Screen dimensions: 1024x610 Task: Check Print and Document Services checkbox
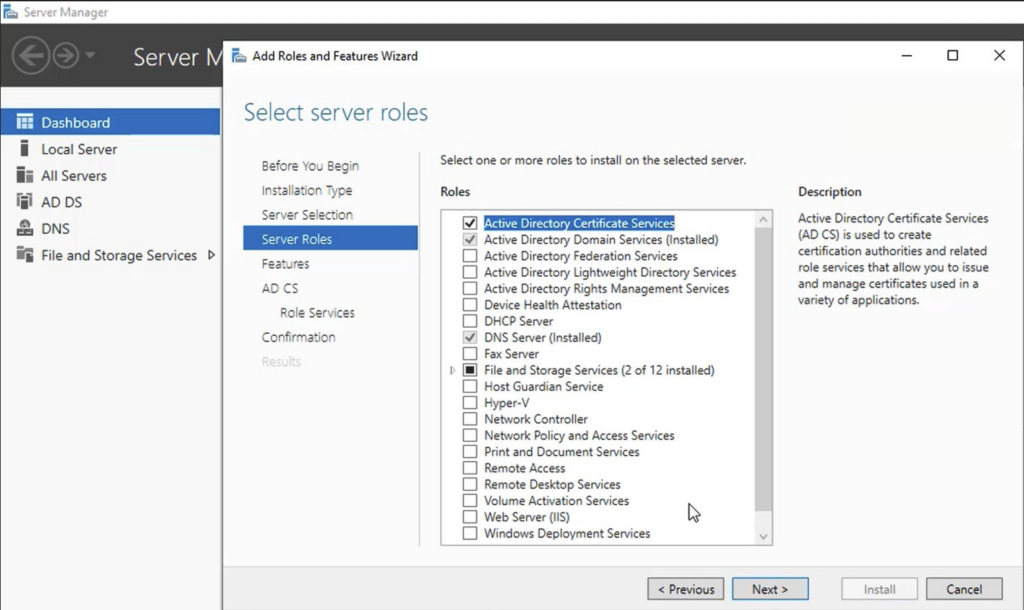click(x=470, y=451)
